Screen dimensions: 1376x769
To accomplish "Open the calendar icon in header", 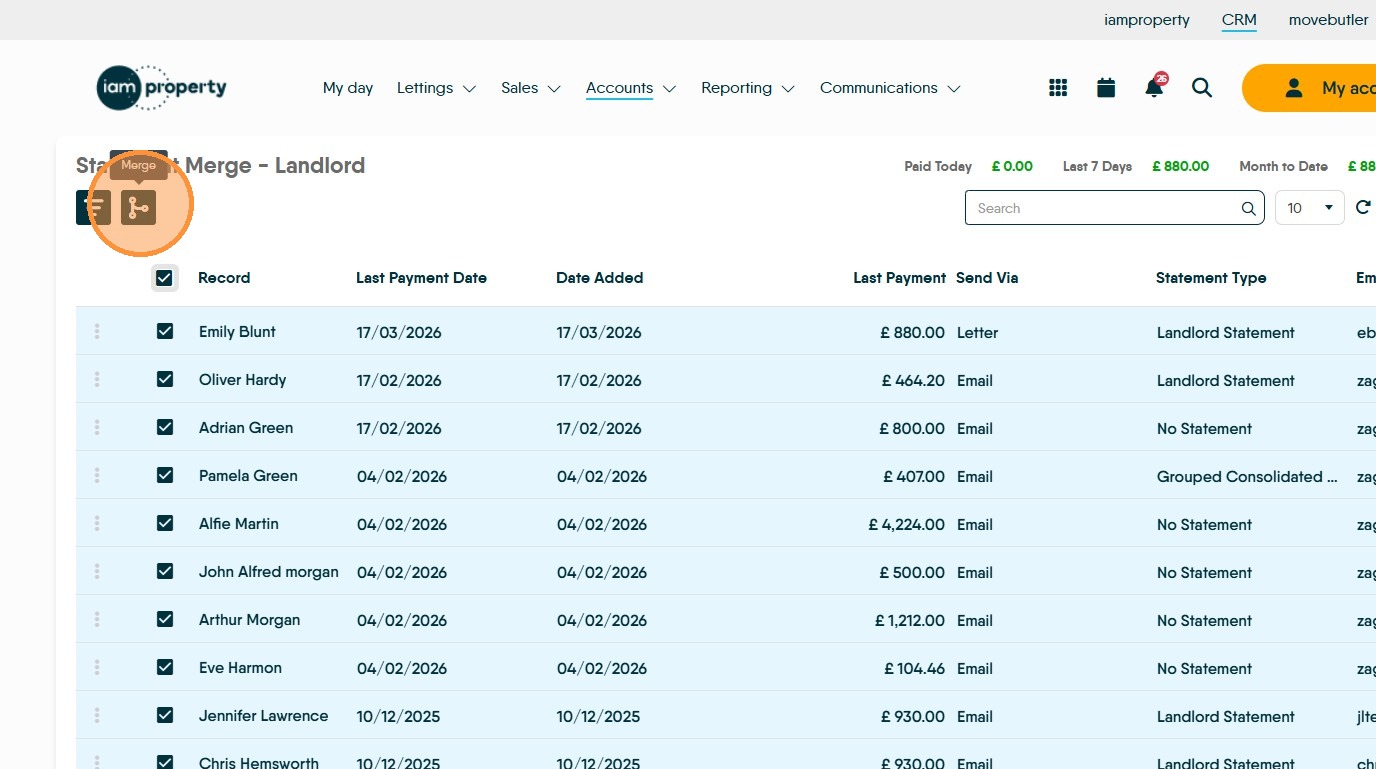I will tap(1106, 88).
